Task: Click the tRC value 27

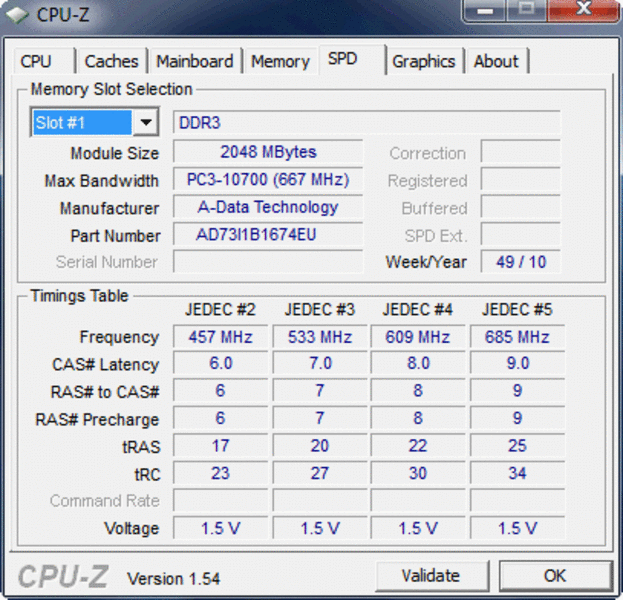Action: pyautogui.click(x=320, y=473)
